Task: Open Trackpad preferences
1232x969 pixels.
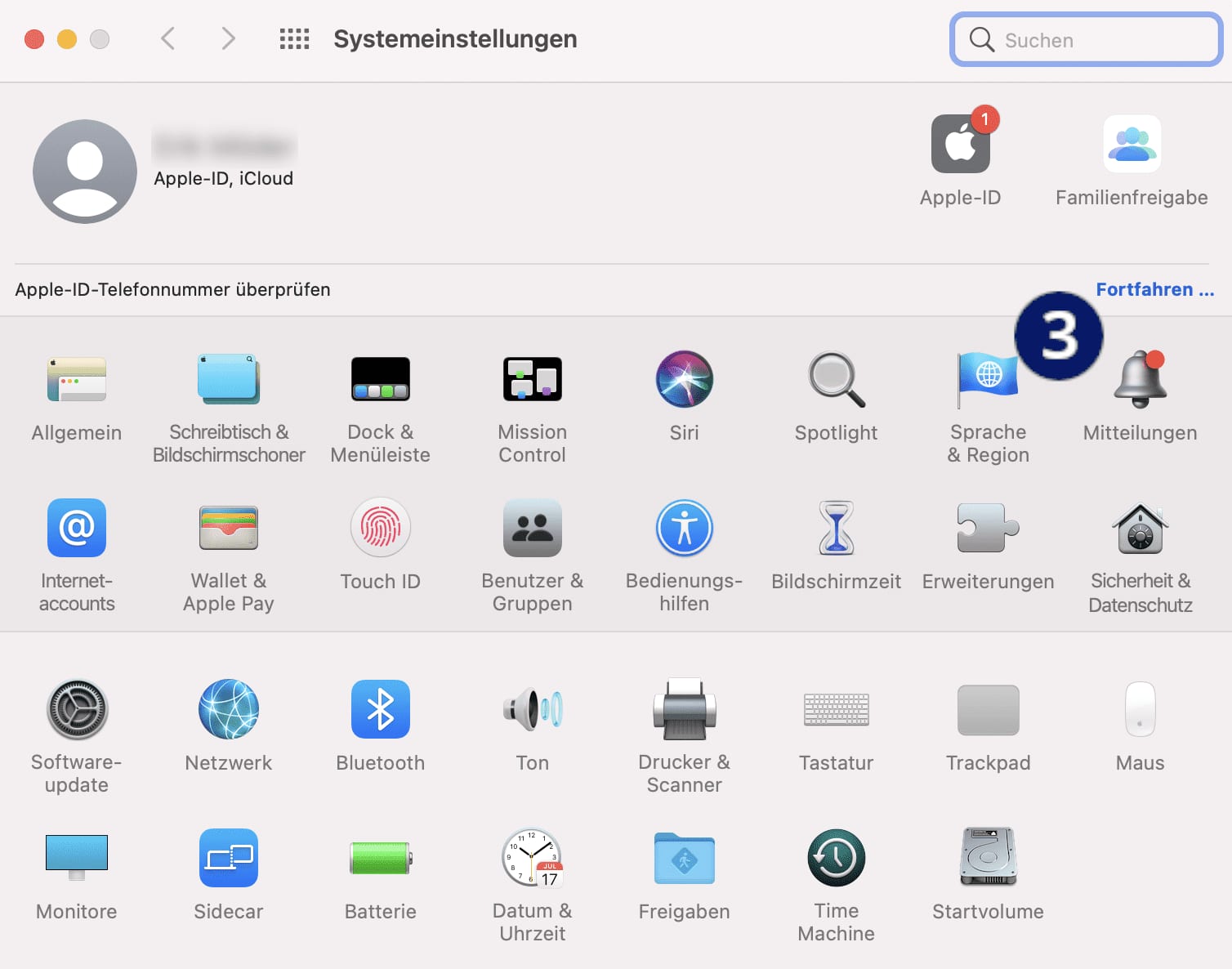Action: pos(989,710)
